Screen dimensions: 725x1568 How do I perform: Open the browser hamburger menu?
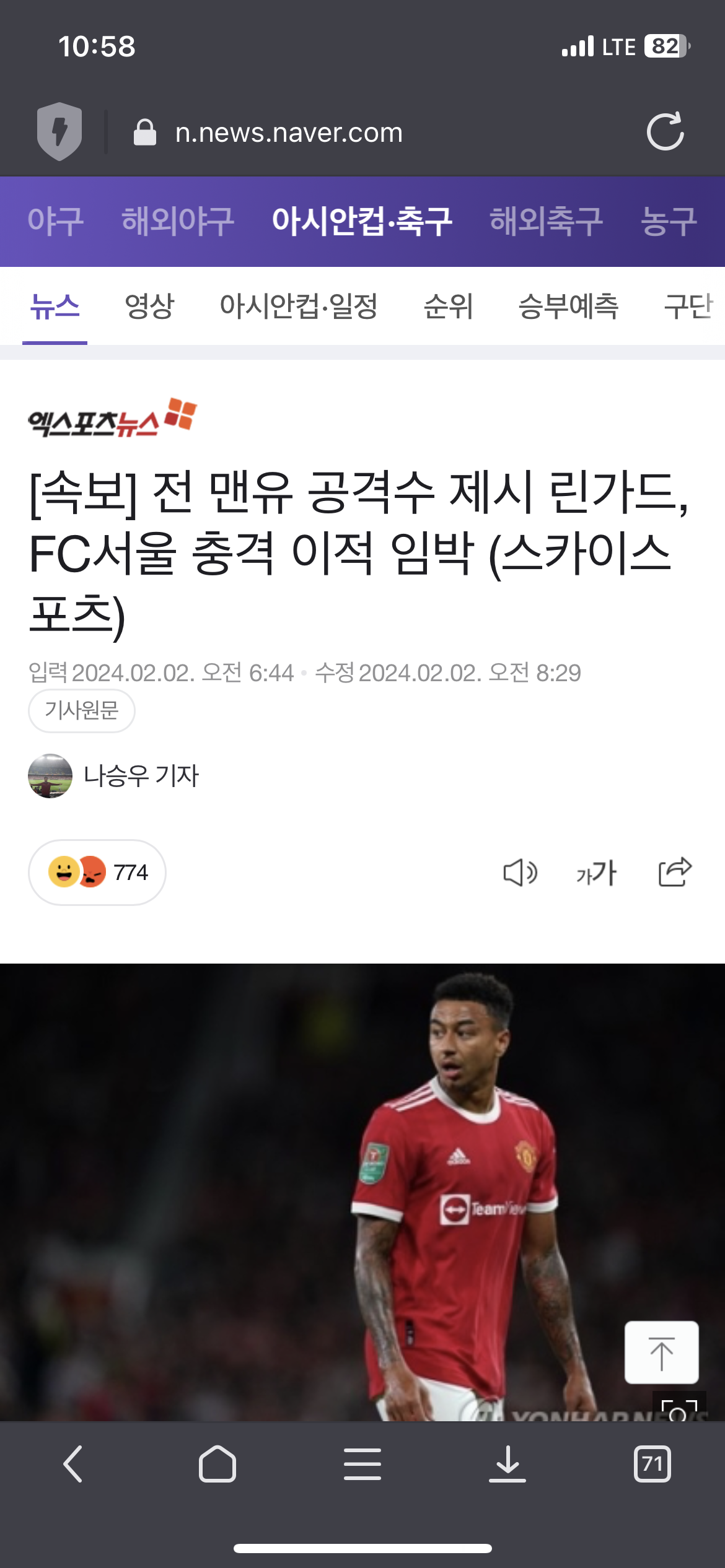[362, 1464]
